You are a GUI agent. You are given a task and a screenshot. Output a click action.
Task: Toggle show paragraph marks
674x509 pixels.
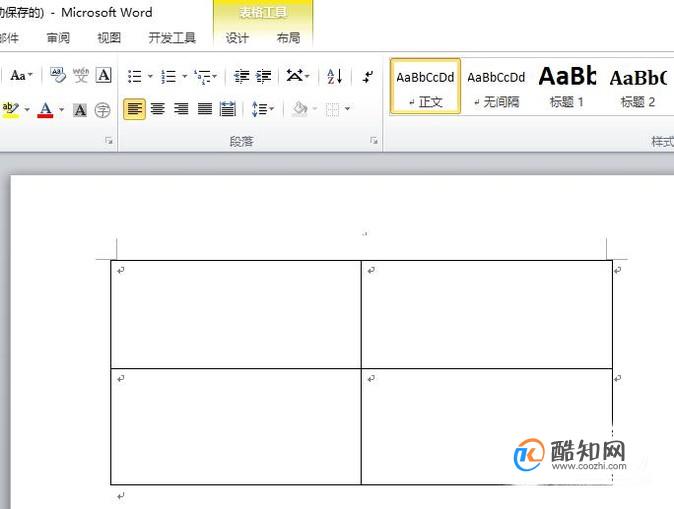coord(368,77)
